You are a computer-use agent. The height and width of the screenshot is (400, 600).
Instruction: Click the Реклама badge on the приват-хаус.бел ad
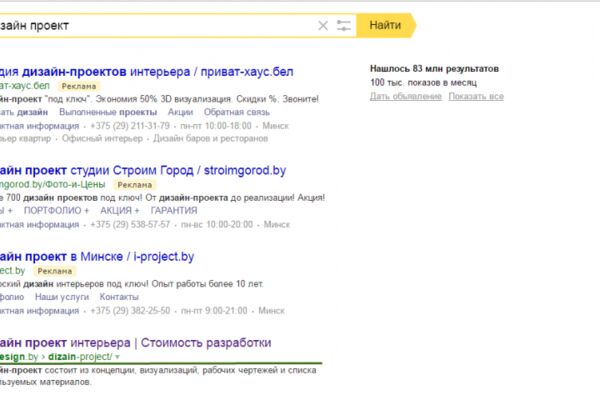(x=79, y=86)
